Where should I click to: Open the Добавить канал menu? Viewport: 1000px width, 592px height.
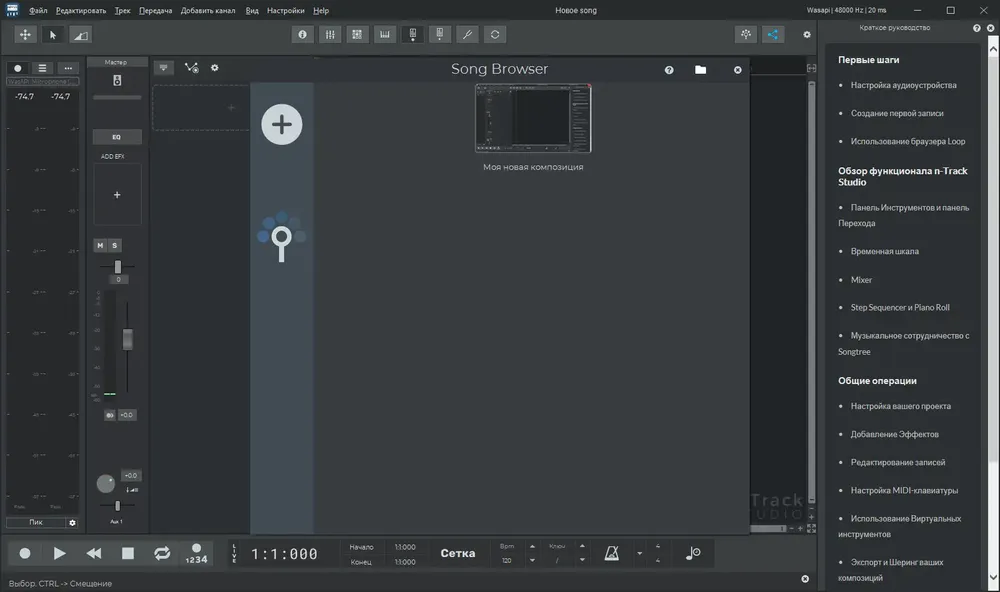coord(208,10)
